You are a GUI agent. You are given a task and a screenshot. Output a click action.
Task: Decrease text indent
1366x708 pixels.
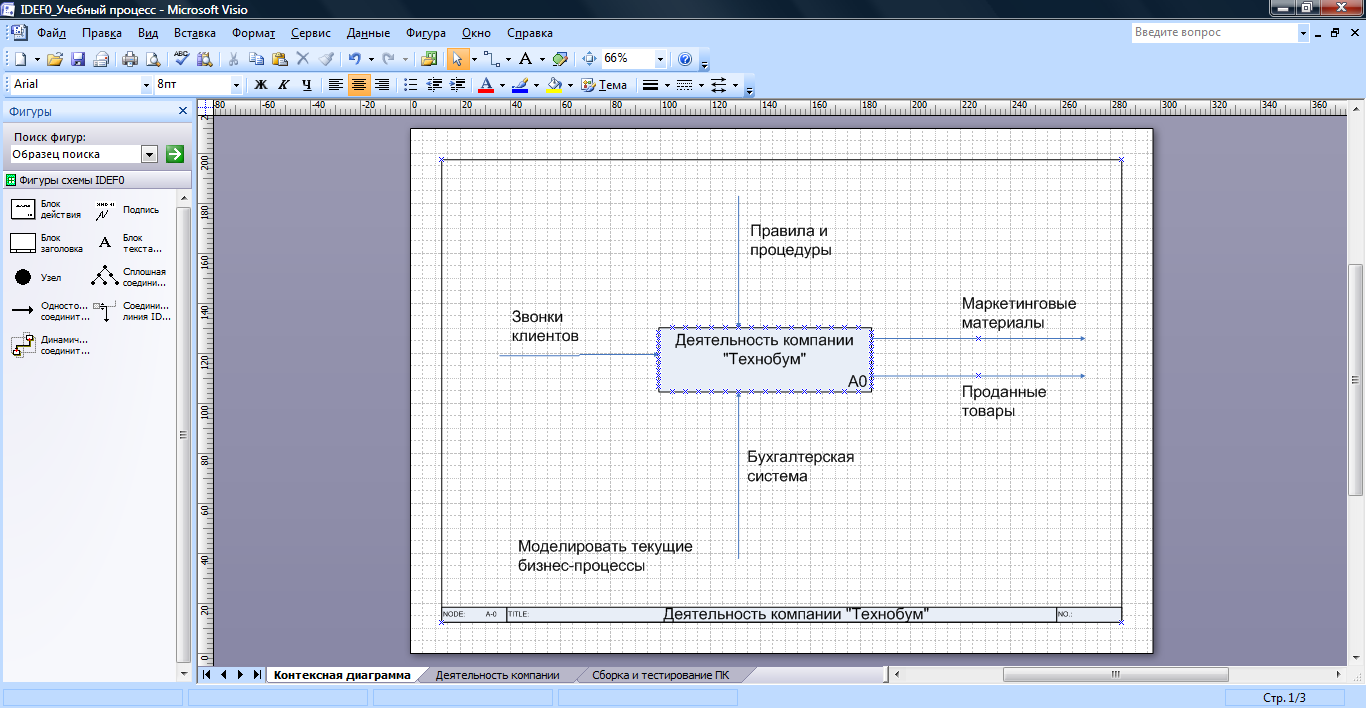[434, 85]
